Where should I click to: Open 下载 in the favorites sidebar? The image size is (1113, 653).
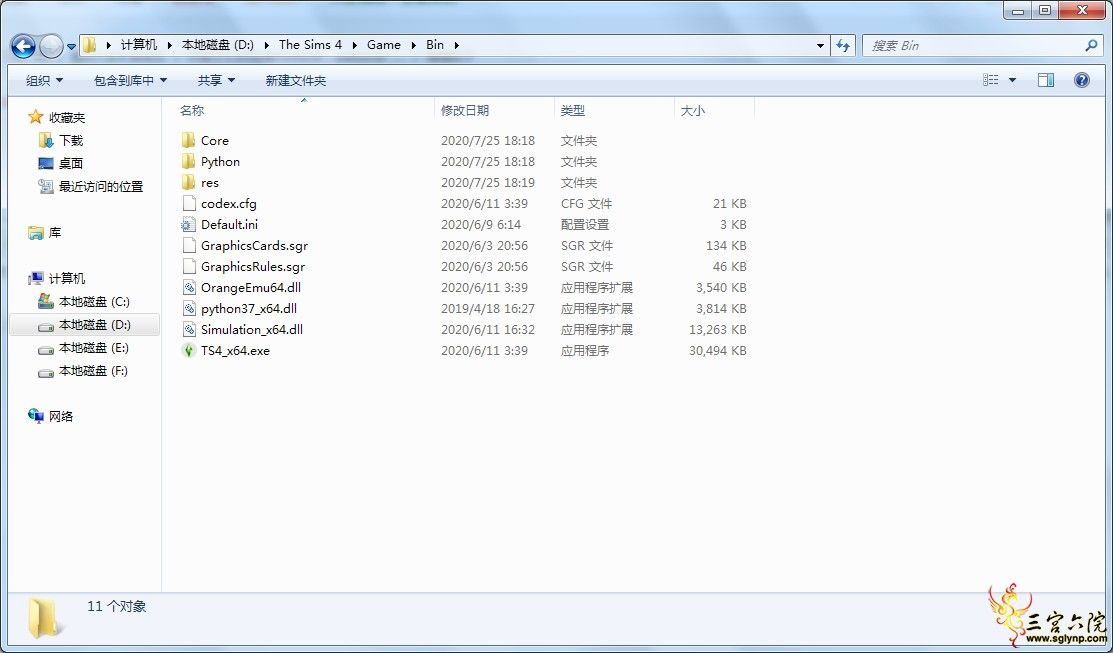[71, 141]
